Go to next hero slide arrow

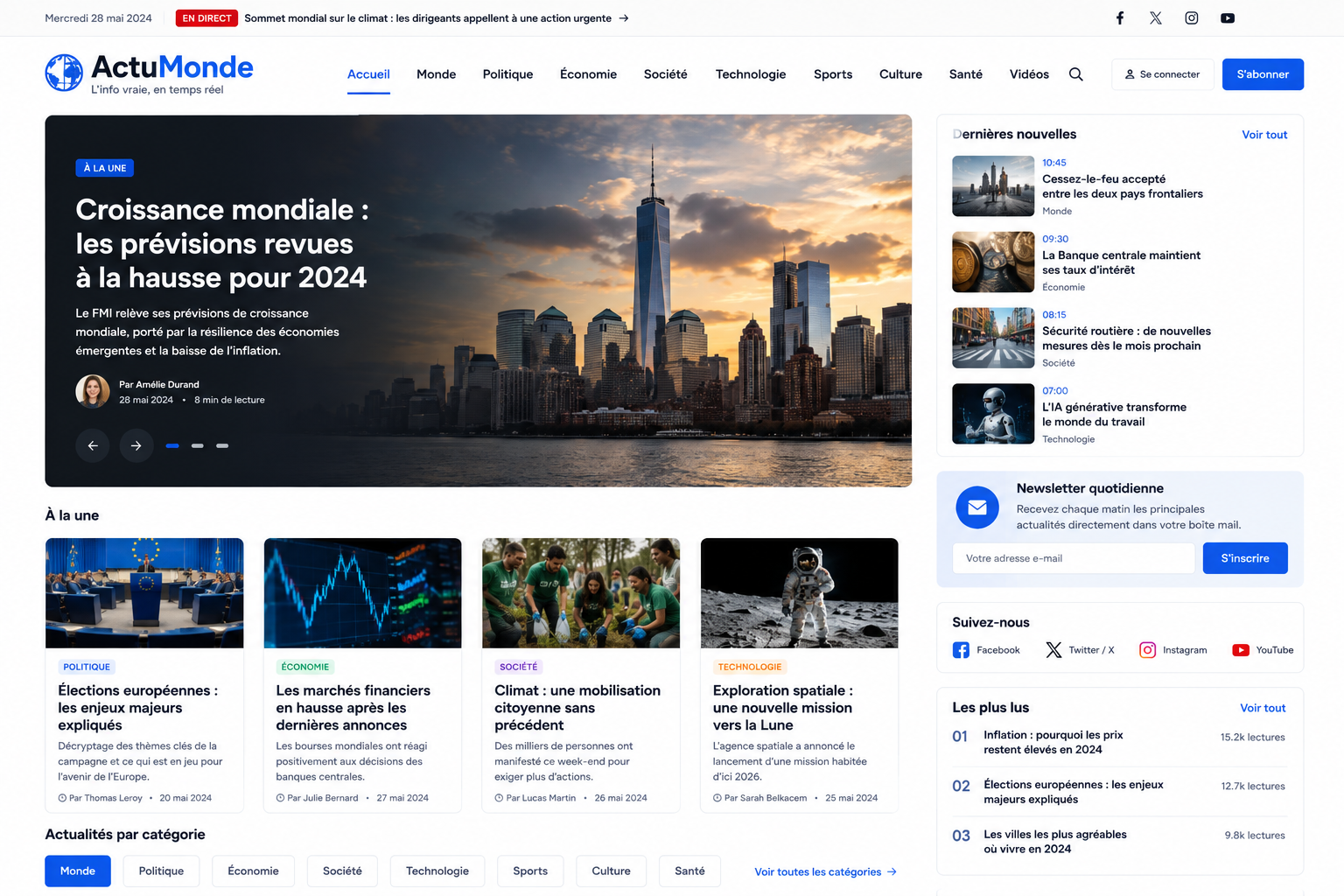136,445
